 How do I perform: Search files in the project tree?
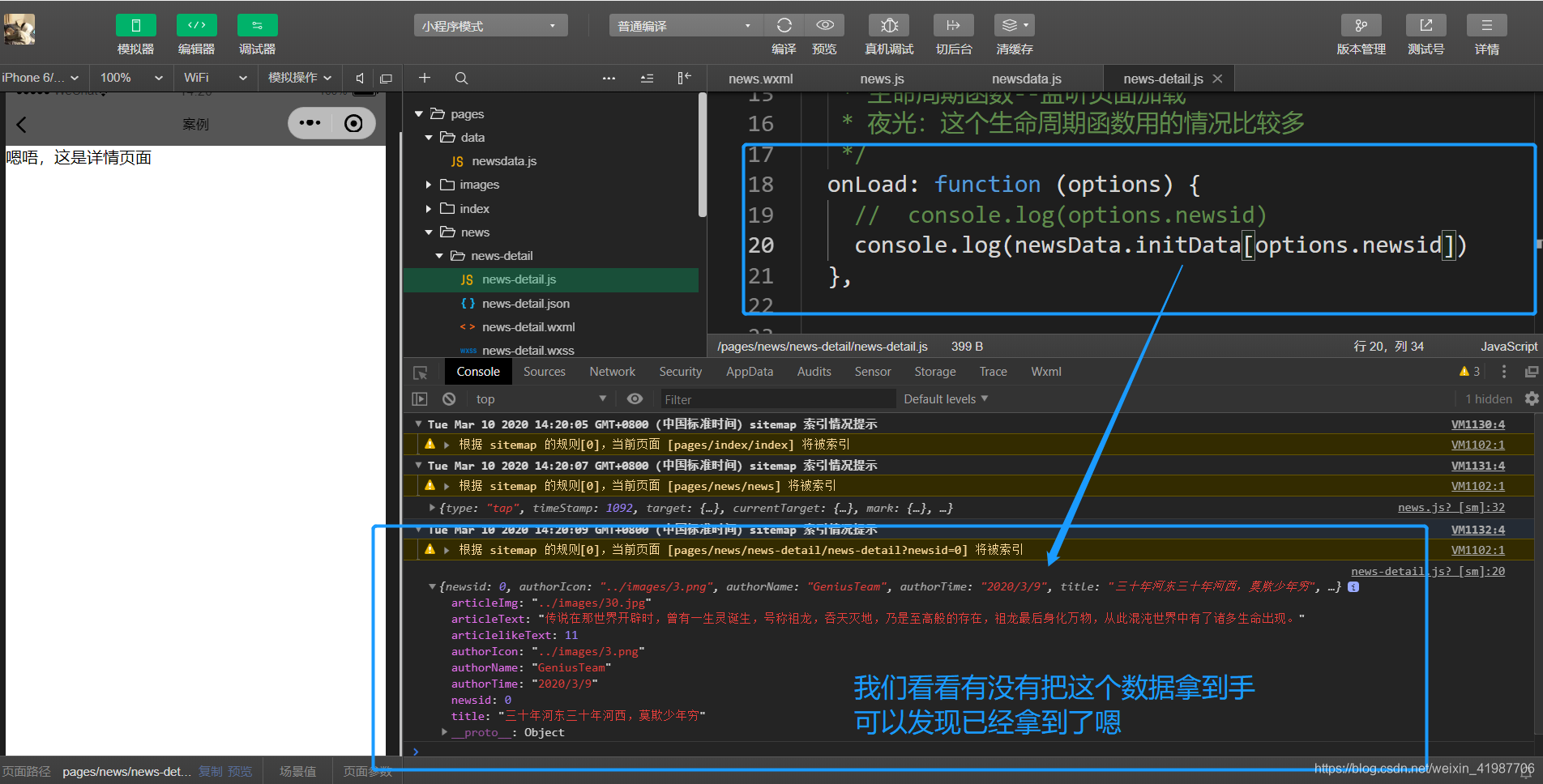tap(461, 78)
